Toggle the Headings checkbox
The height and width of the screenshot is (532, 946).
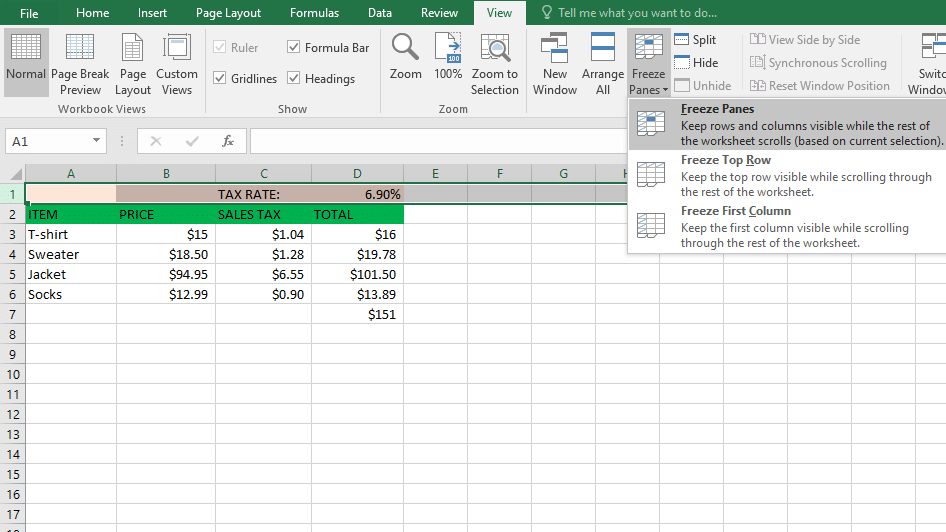click(x=294, y=78)
